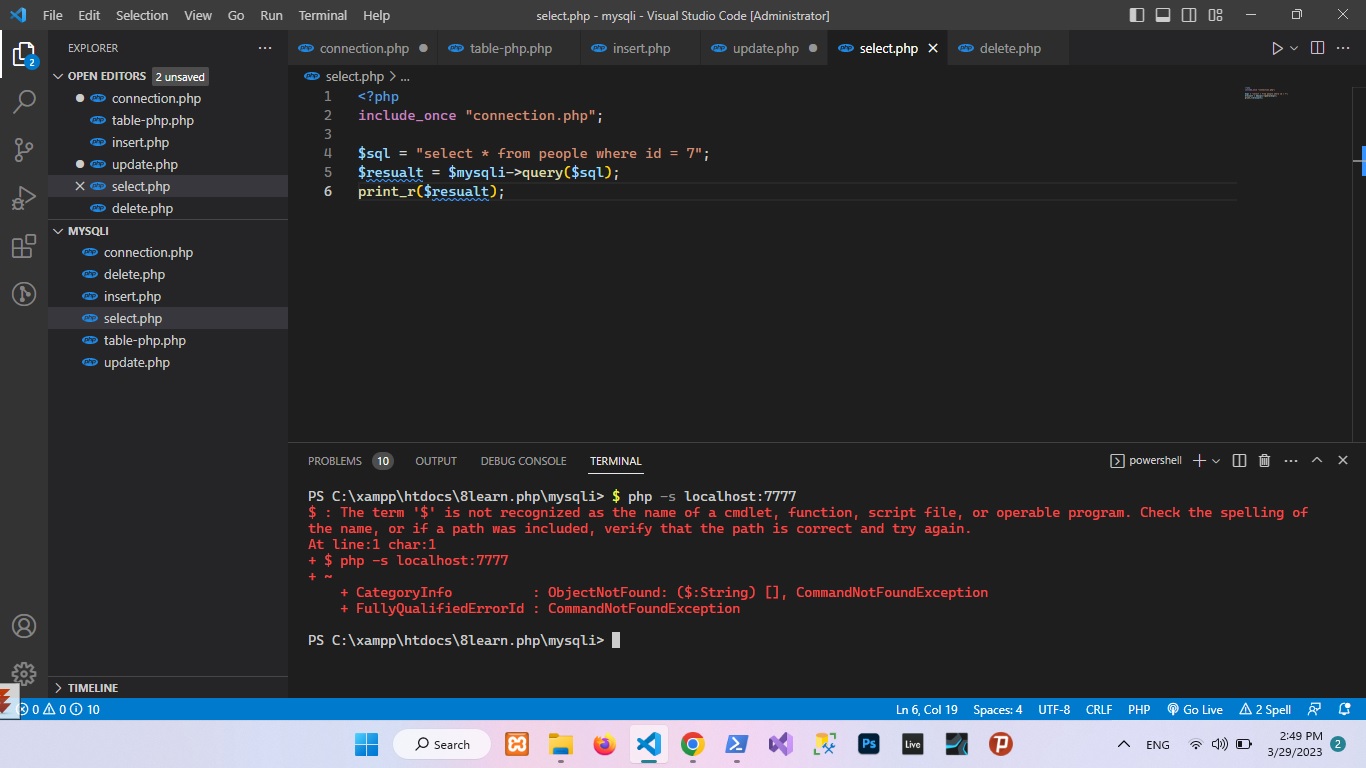The image size is (1366, 768).
Task: Split the terminal panel
Action: (x=1239, y=460)
